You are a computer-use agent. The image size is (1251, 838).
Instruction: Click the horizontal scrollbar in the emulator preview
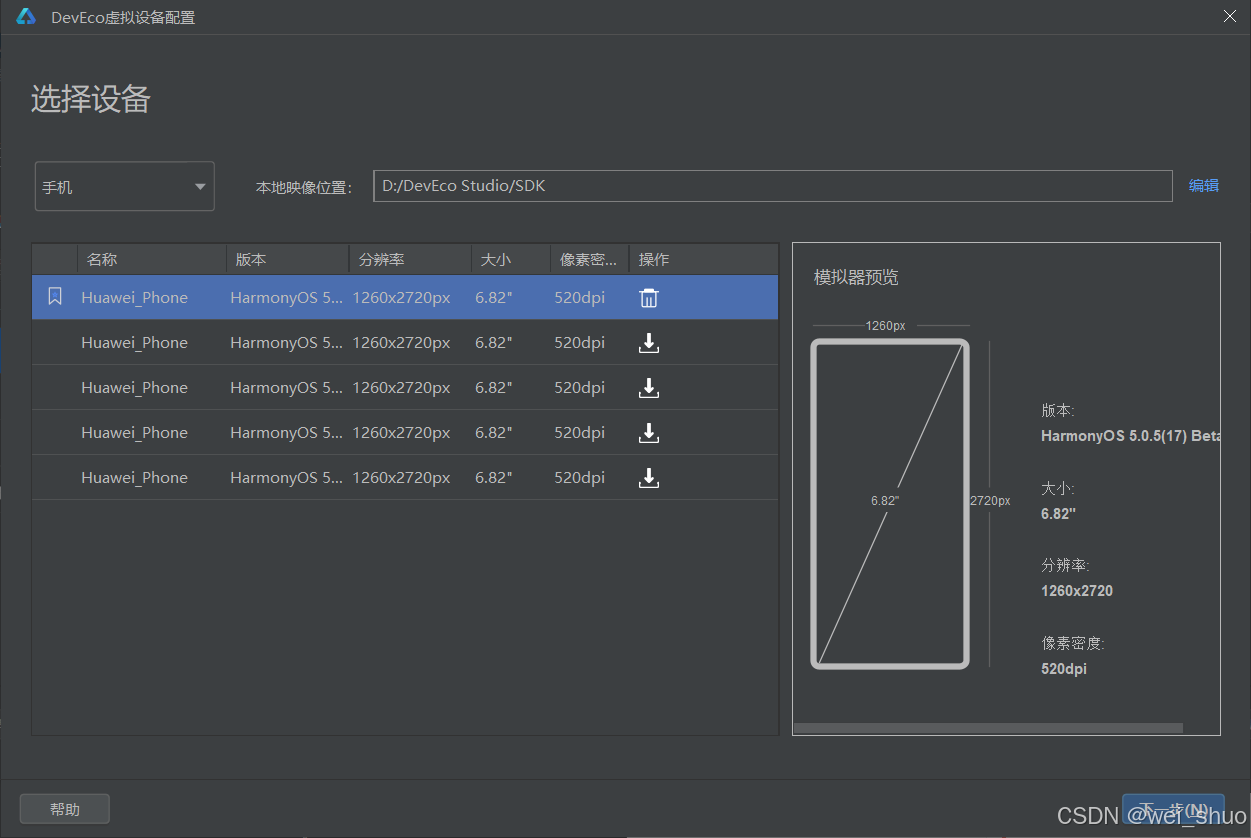pyautogui.click(x=988, y=728)
